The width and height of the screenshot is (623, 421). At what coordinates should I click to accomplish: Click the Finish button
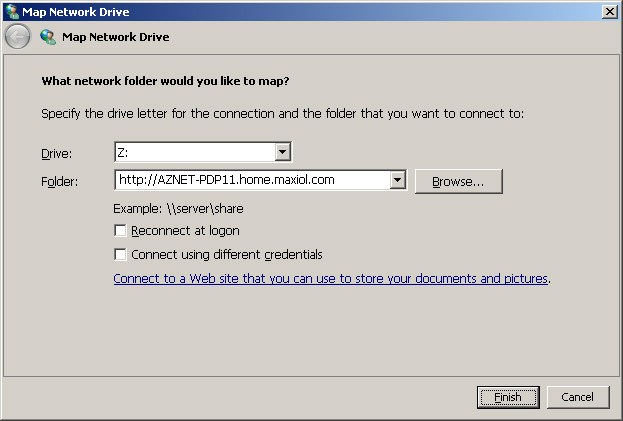click(508, 397)
